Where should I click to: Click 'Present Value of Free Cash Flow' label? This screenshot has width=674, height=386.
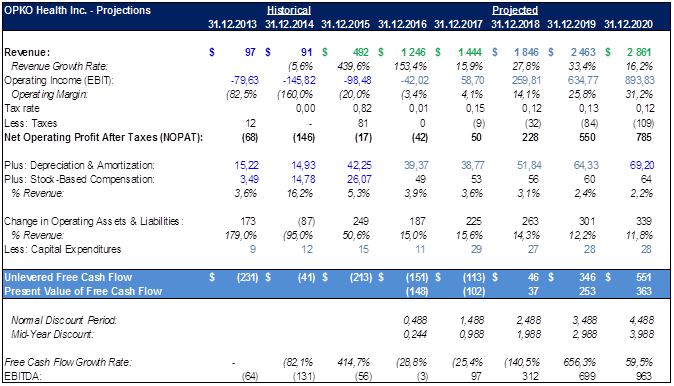click(83, 291)
